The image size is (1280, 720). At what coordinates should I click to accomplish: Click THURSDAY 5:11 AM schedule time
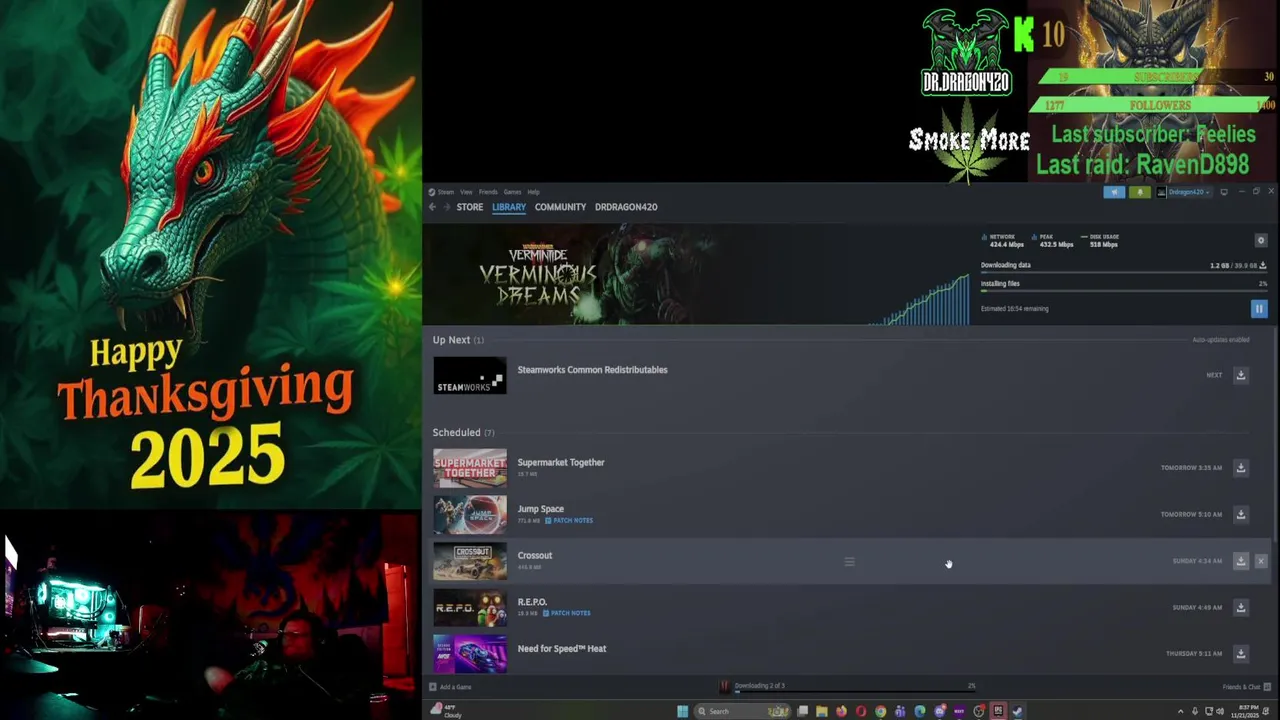pyautogui.click(x=1194, y=654)
